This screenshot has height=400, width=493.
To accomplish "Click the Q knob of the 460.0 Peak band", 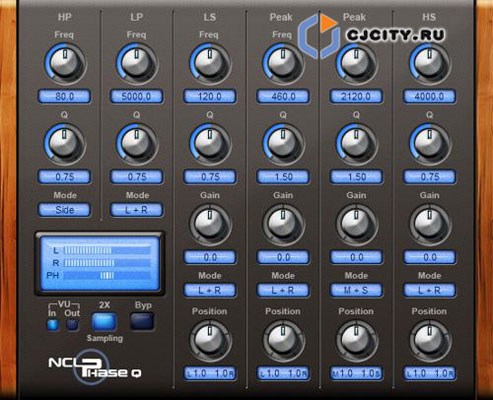I will coord(283,144).
